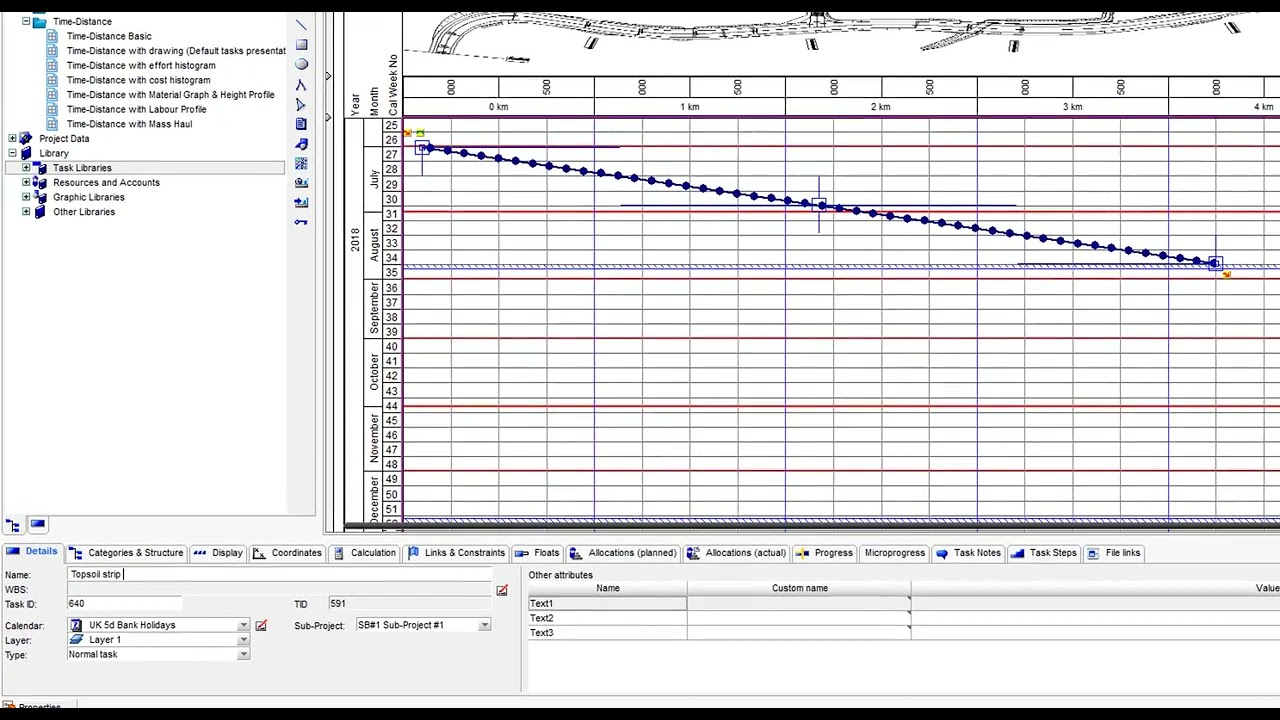
Task: Open the Allocations (actual) tab
Action: click(738, 553)
